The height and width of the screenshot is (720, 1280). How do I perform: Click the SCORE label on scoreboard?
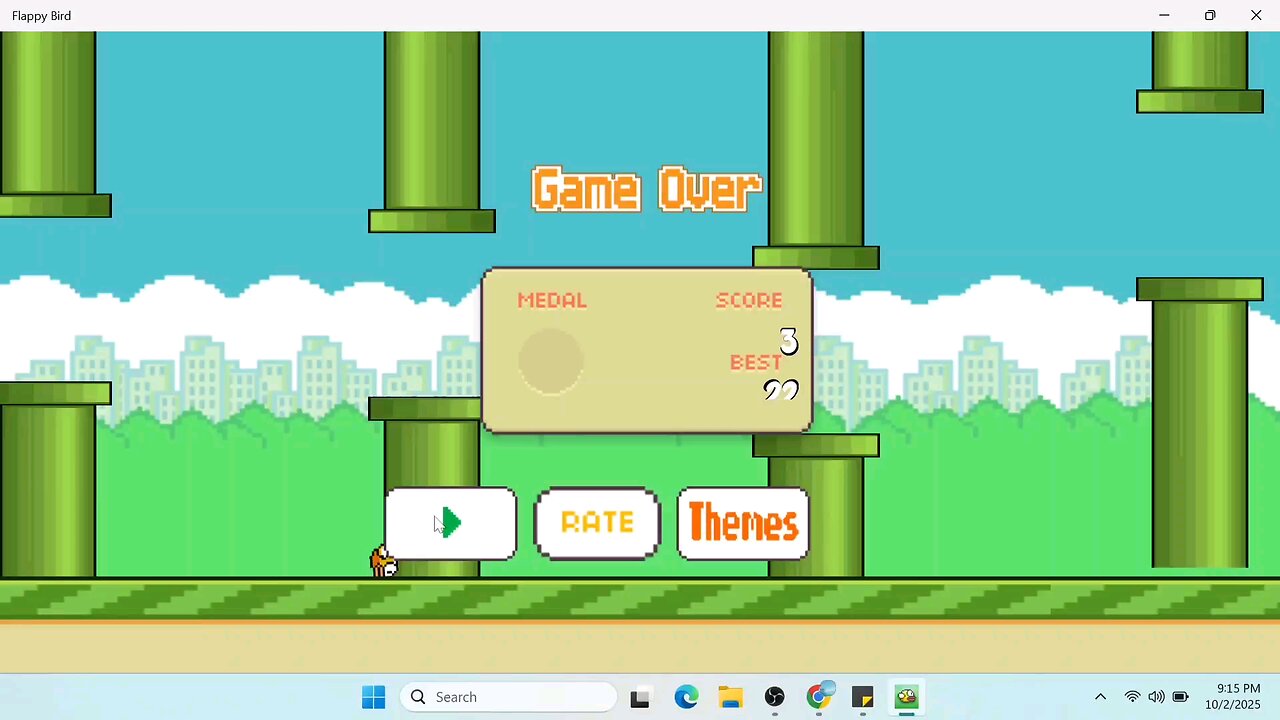749,300
